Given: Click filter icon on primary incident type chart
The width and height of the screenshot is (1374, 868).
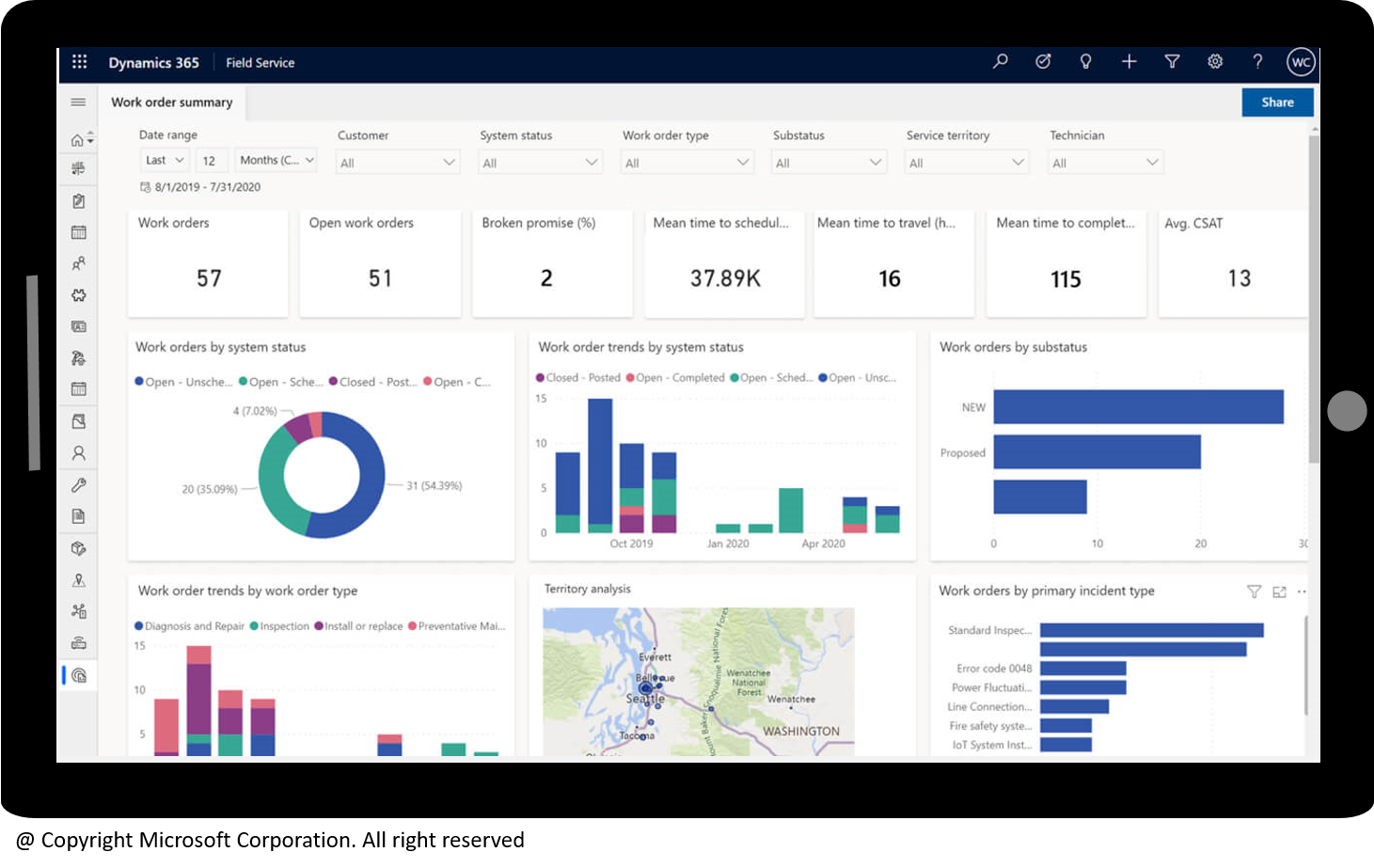Looking at the screenshot, I should coord(1254,592).
